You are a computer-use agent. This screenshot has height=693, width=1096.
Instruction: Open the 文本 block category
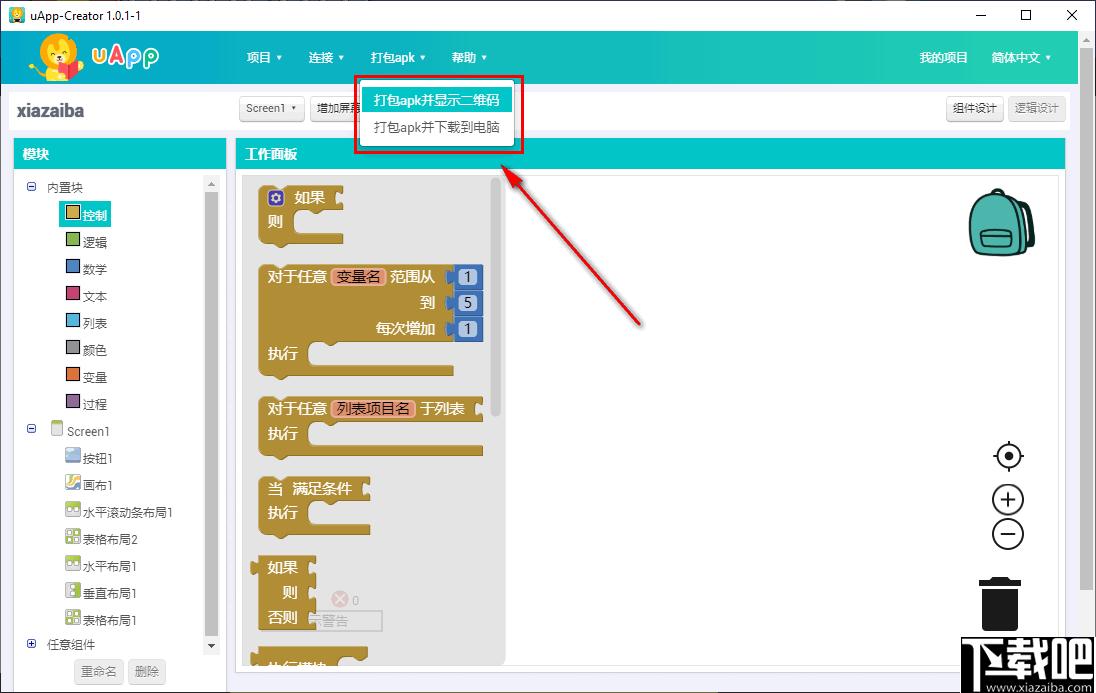(x=86, y=295)
